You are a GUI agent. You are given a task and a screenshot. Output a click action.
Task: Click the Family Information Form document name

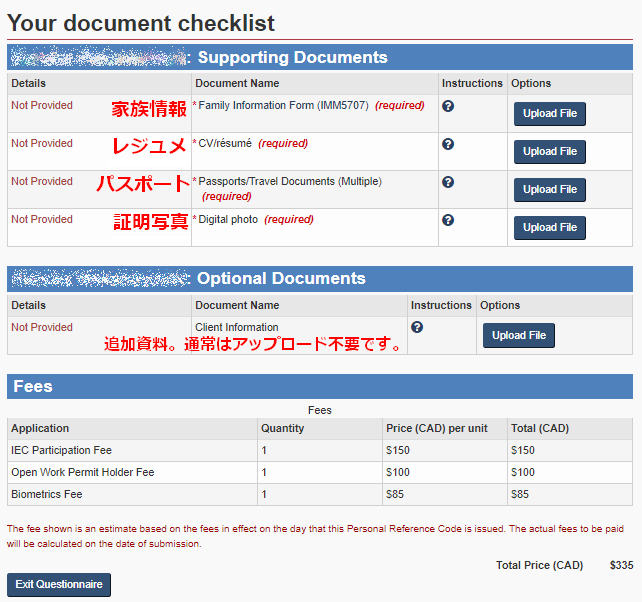click(283, 106)
